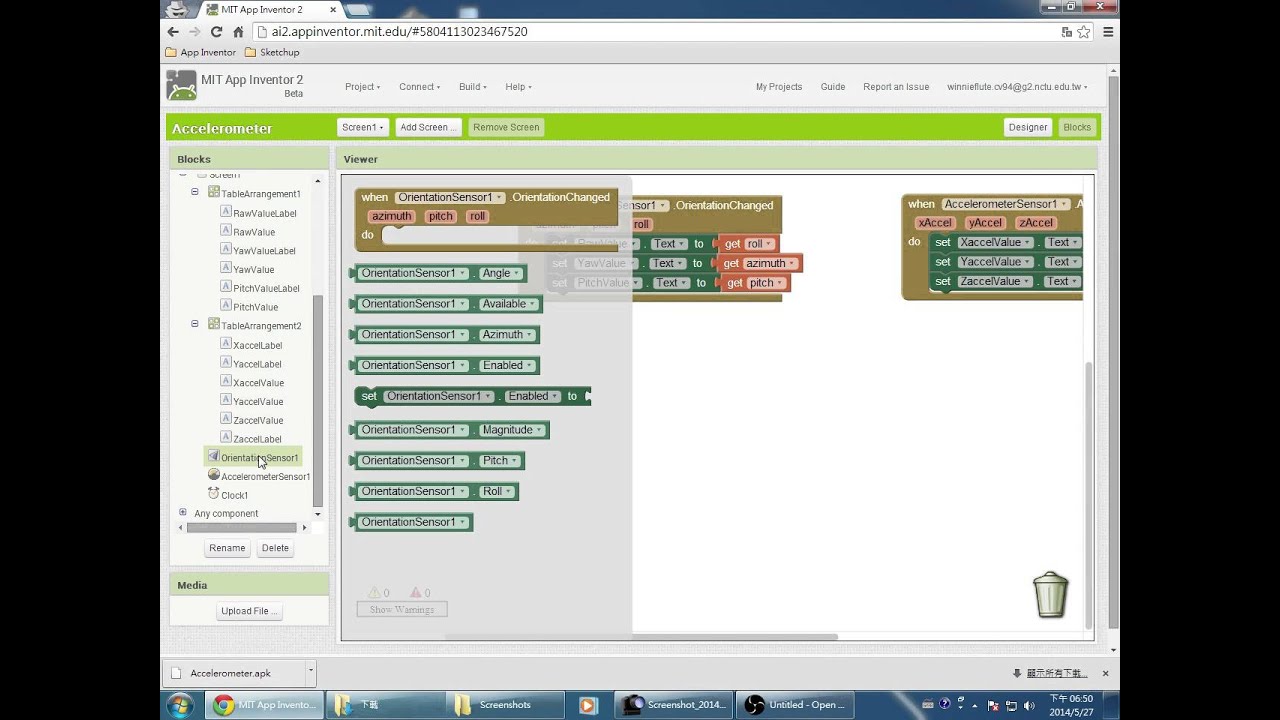Viewport: 1280px width, 720px height.
Task: Click blocks tree vertical scrollbar
Action: pyautogui.click(x=318, y=400)
